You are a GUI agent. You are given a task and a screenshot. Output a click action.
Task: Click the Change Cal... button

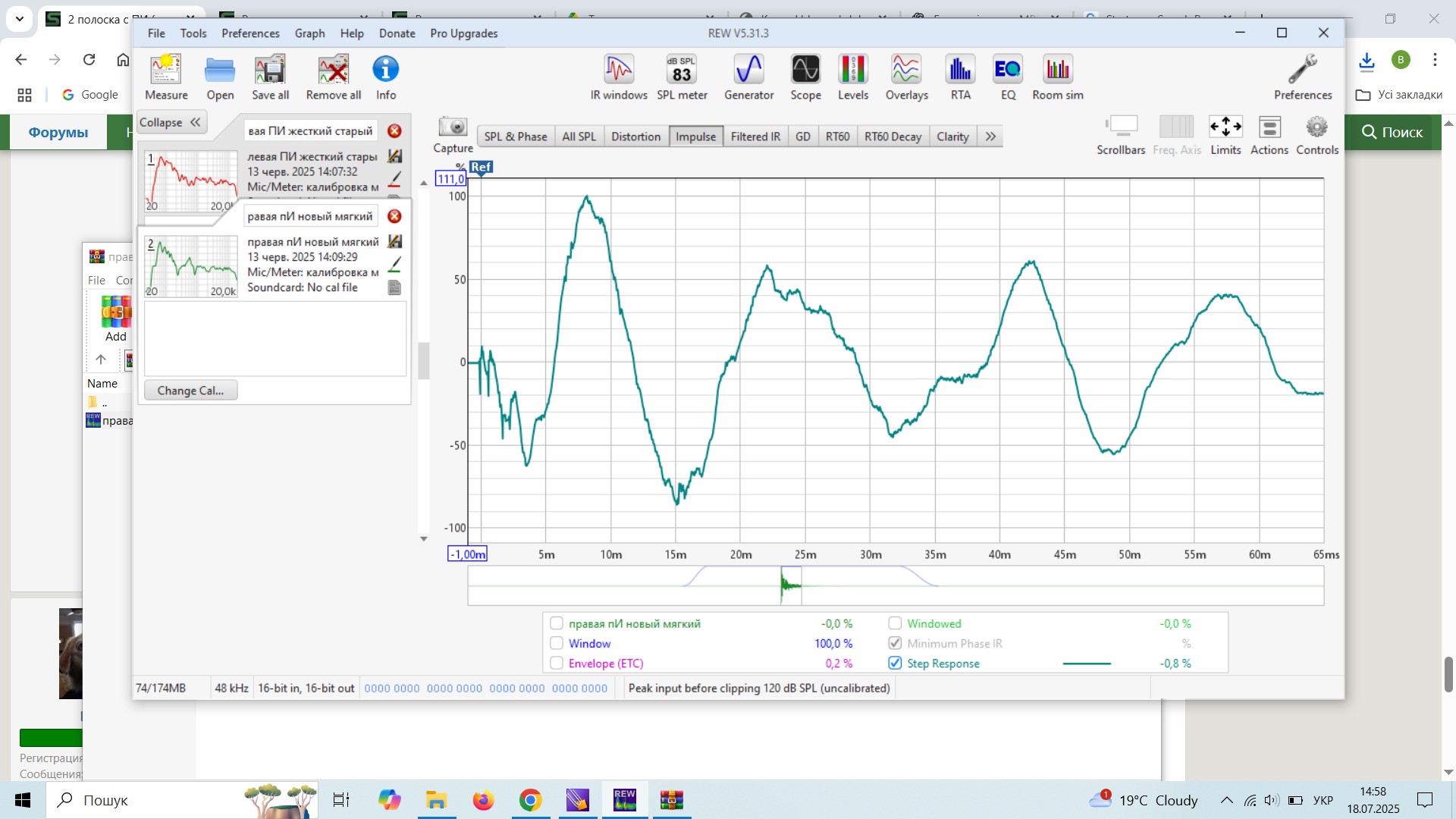[x=190, y=391]
